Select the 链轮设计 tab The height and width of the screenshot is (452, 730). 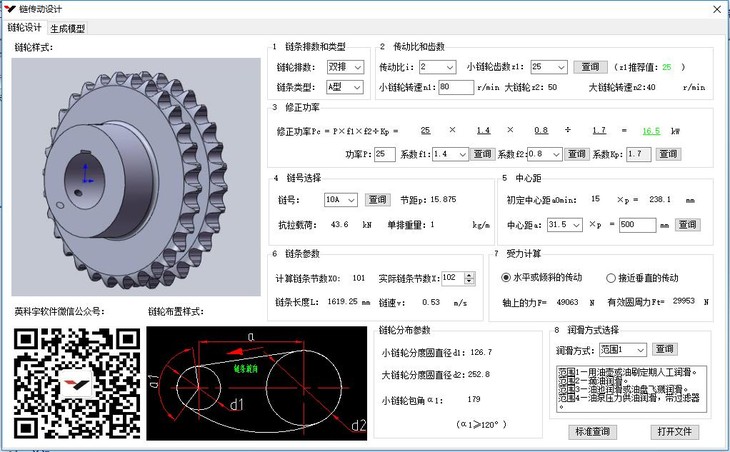click(24, 27)
